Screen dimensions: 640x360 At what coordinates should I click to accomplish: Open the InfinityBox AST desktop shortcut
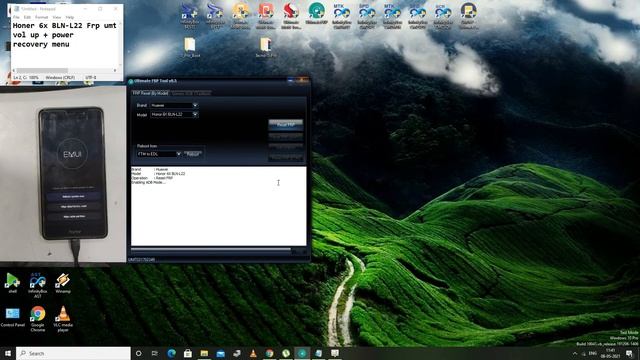pyautogui.click(x=38, y=285)
